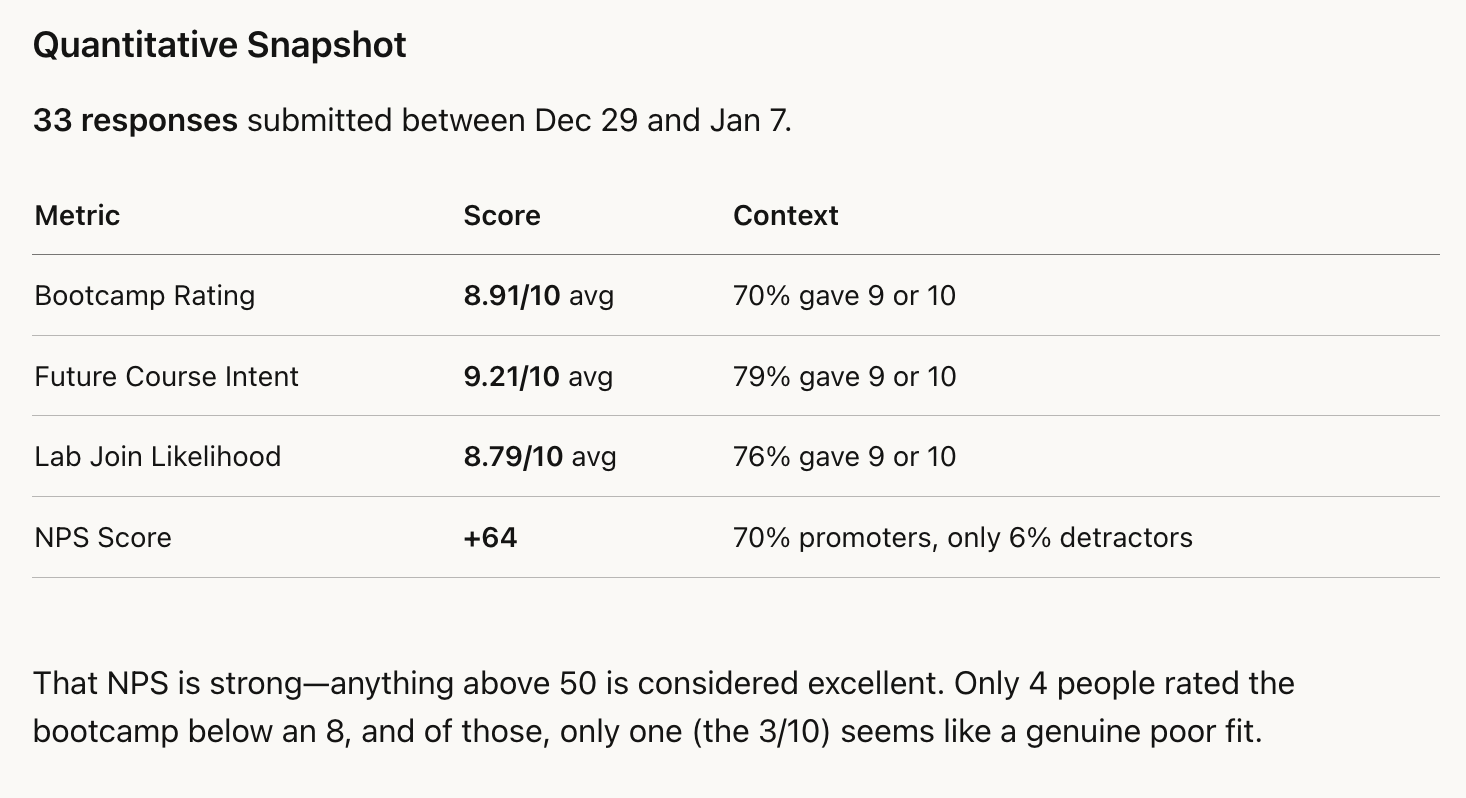Click the 8.79/10 avg score
This screenshot has height=798, width=1466.
point(539,457)
